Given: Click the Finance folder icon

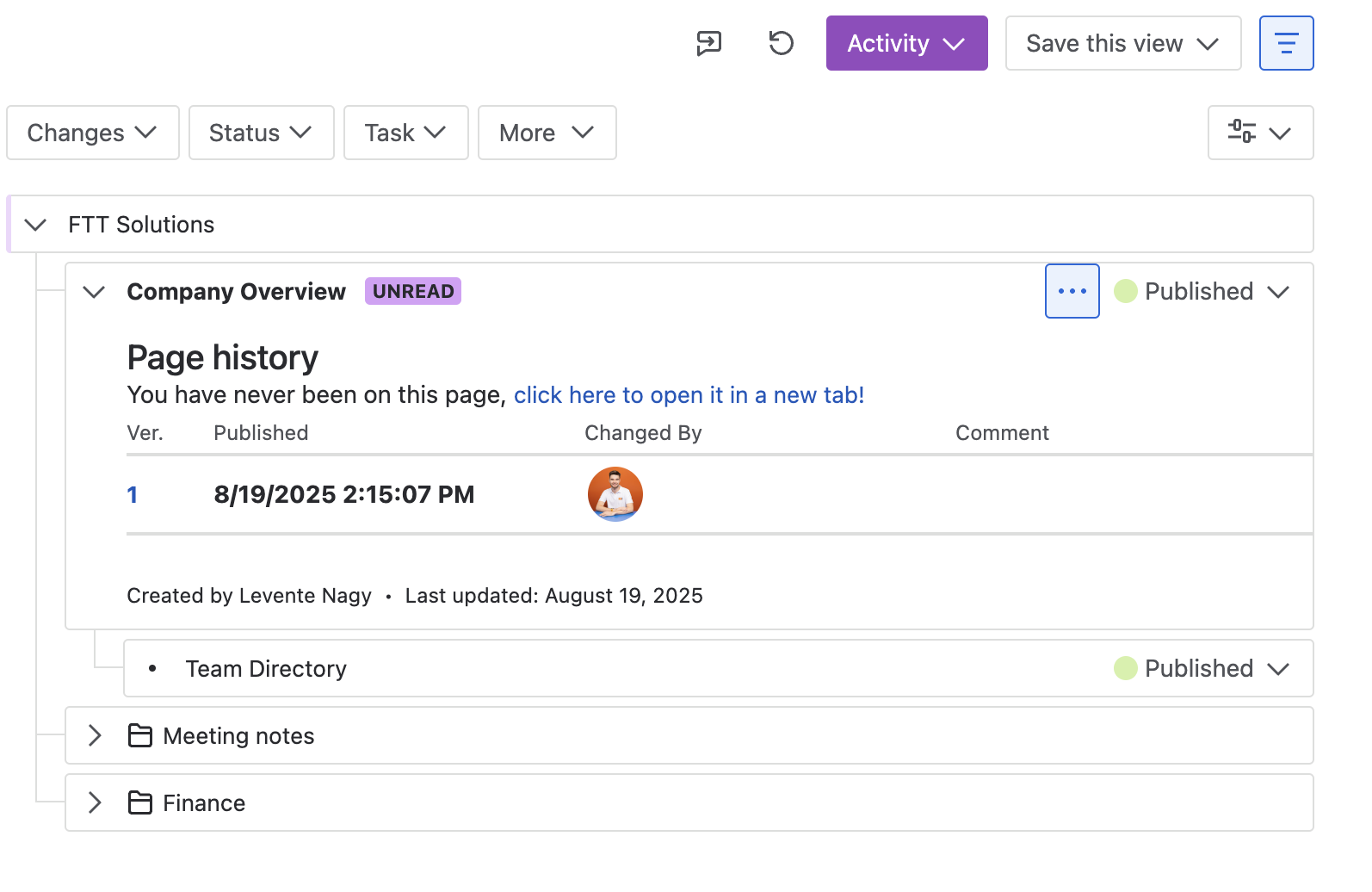Looking at the screenshot, I should tap(139, 803).
